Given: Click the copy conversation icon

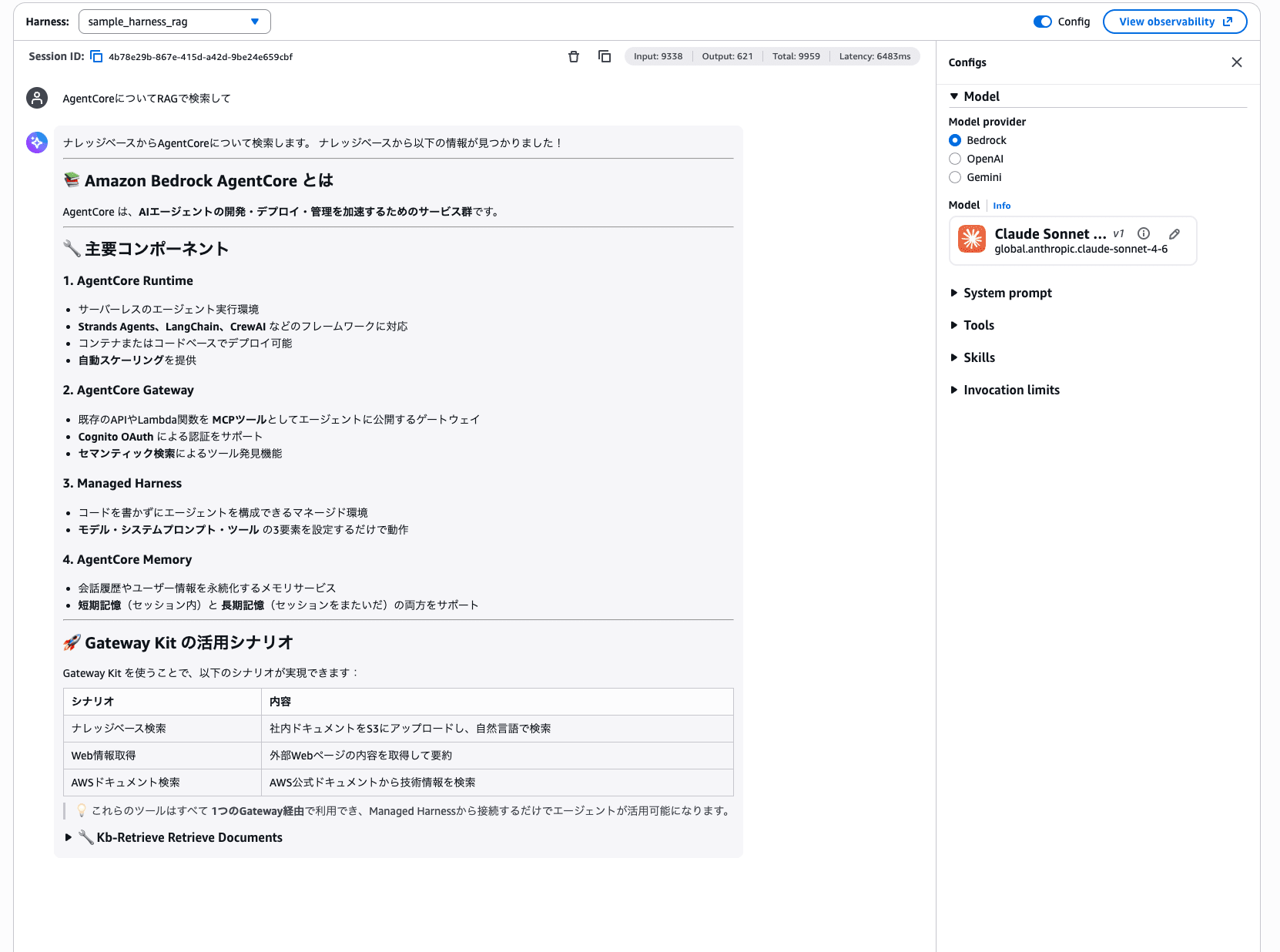Looking at the screenshot, I should (605, 56).
